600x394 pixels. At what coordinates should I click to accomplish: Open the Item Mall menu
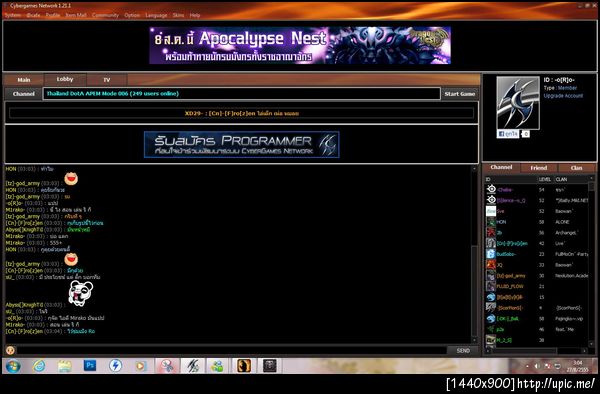pos(76,15)
